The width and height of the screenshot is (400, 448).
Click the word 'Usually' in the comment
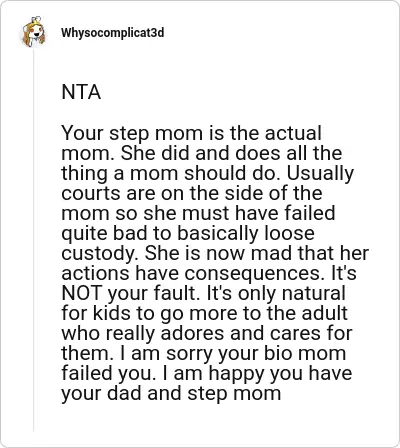click(x=320, y=174)
